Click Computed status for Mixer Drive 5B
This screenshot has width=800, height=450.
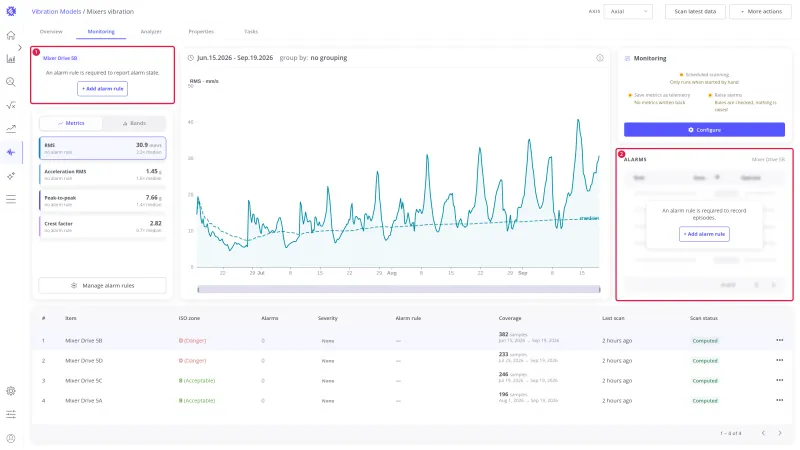coord(705,340)
